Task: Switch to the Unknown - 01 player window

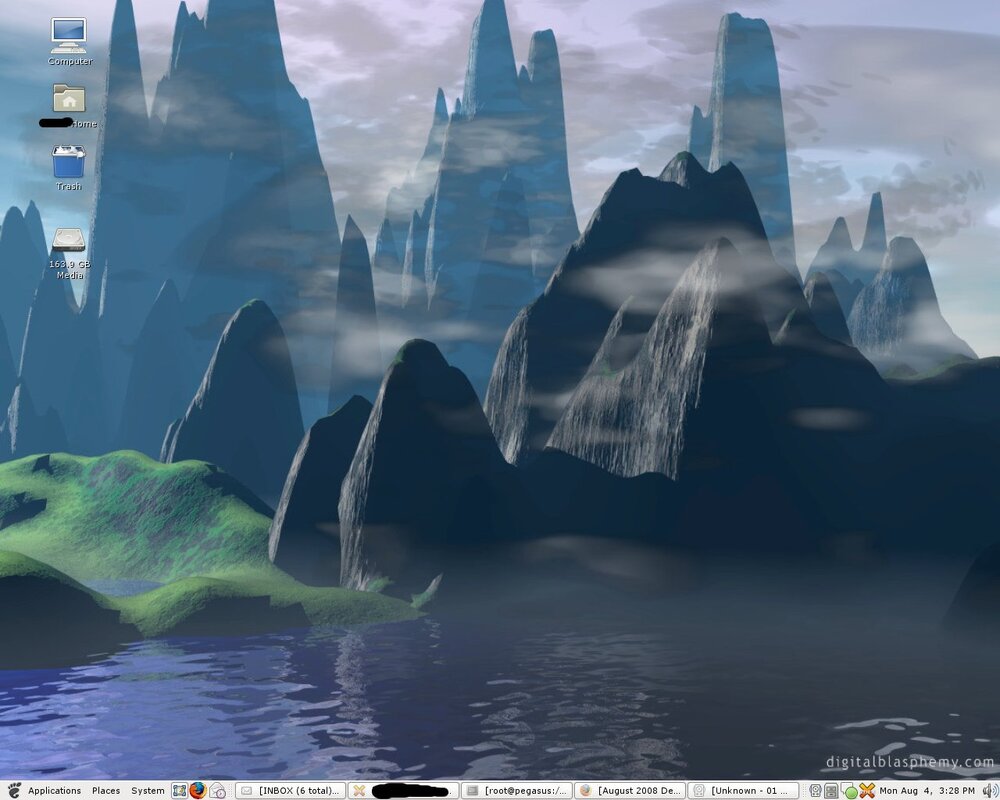Action: click(x=744, y=791)
